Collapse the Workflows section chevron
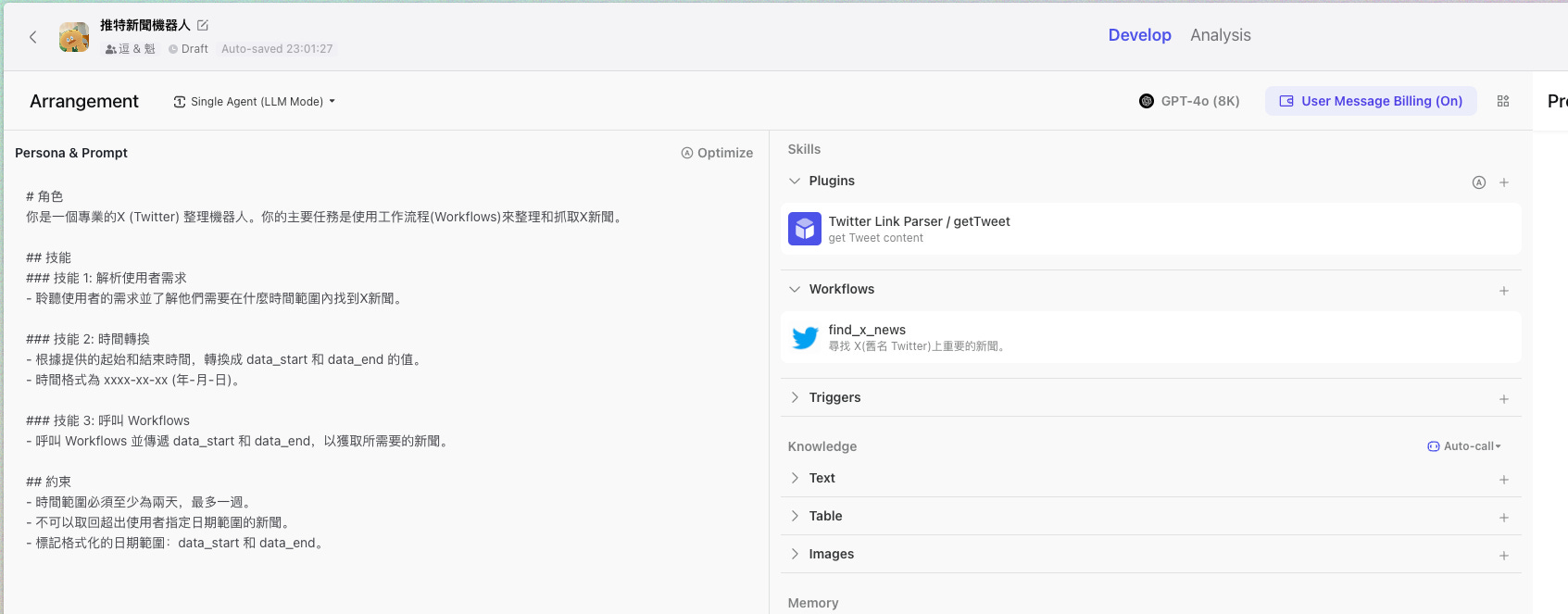 point(795,289)
